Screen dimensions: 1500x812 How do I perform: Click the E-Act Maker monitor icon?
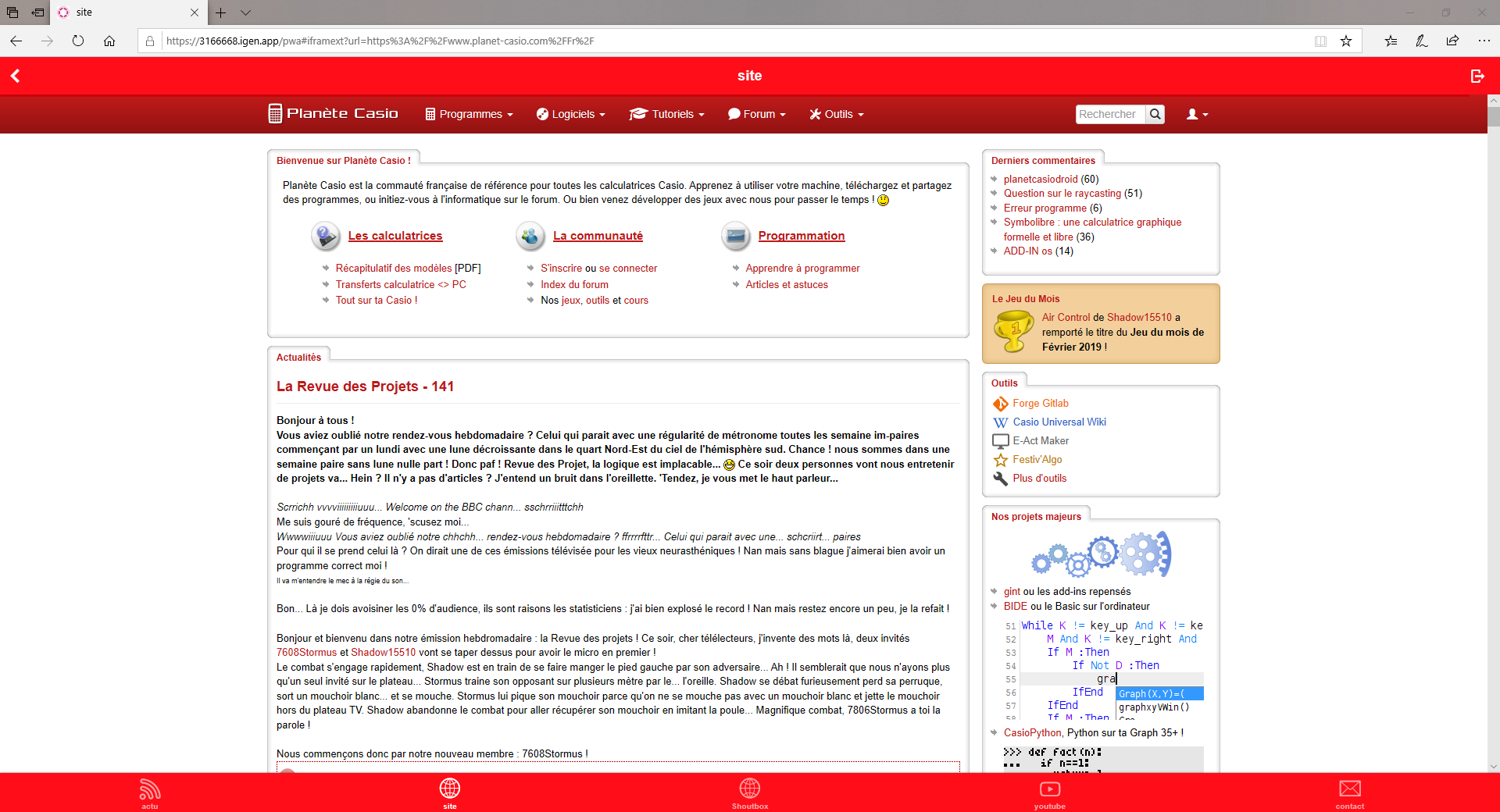pyautogui.click(x=1000, y=441)
